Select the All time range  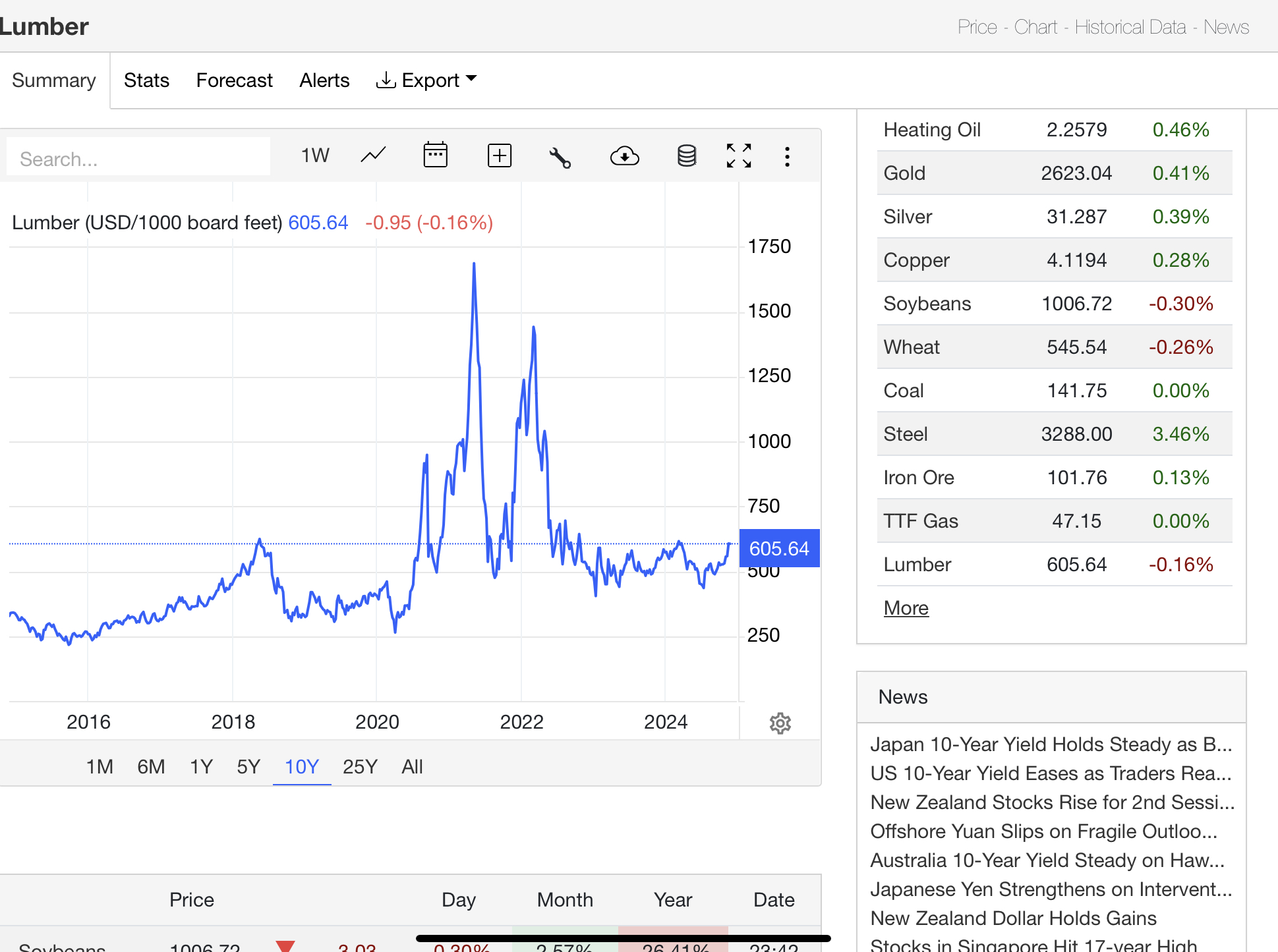(x=412, y=767)
